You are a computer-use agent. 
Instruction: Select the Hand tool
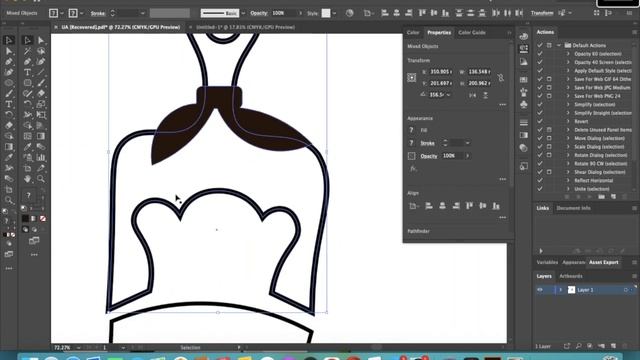[x=27, y=178]
